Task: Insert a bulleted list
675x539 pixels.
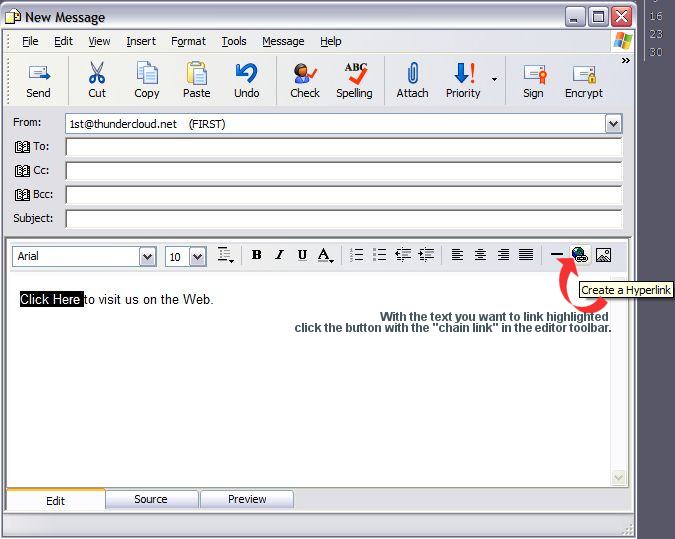Action: tap(380, 255)
